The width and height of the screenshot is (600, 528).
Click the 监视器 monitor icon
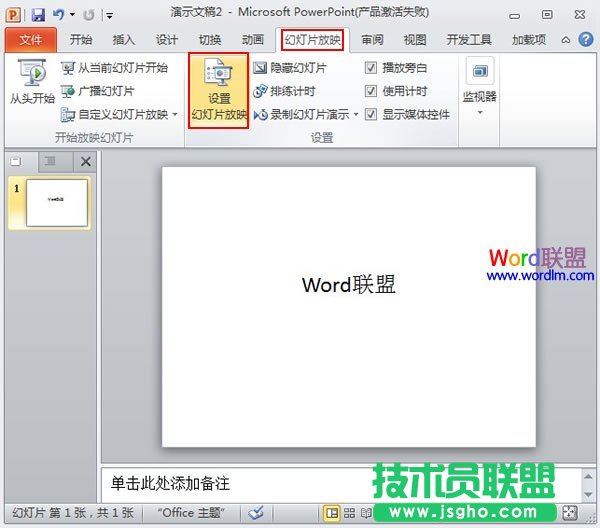pyautogui.click(x=480, y=71)
